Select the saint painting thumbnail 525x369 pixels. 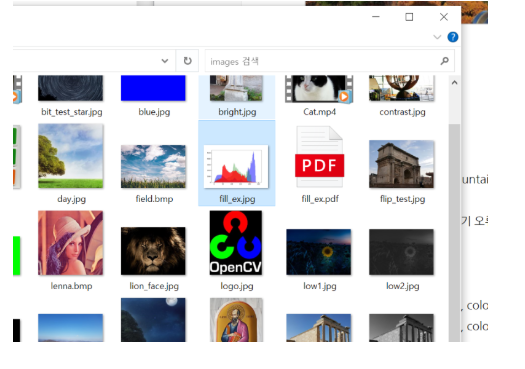pyautogui.click(x=236, y=320)
